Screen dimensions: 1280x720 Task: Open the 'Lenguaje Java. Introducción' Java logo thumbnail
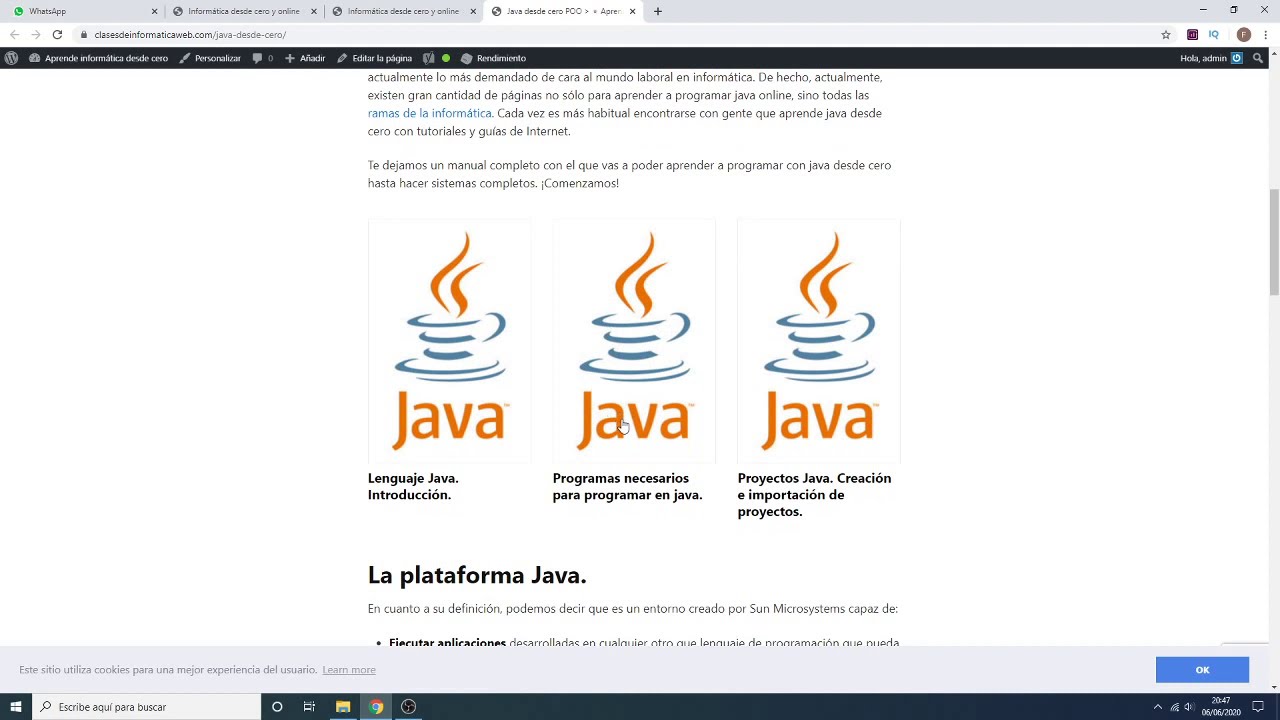450,341
